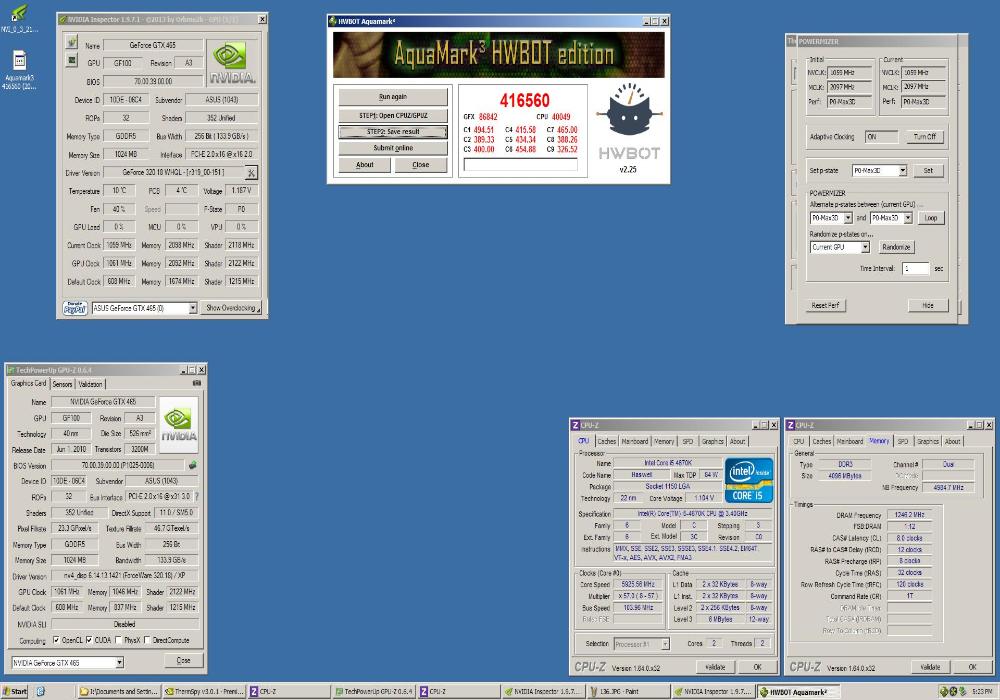Viewport: 1000px width, 700px height.
Task: Click Reset Perf in Powermizer
Action: tap(825, 305)
